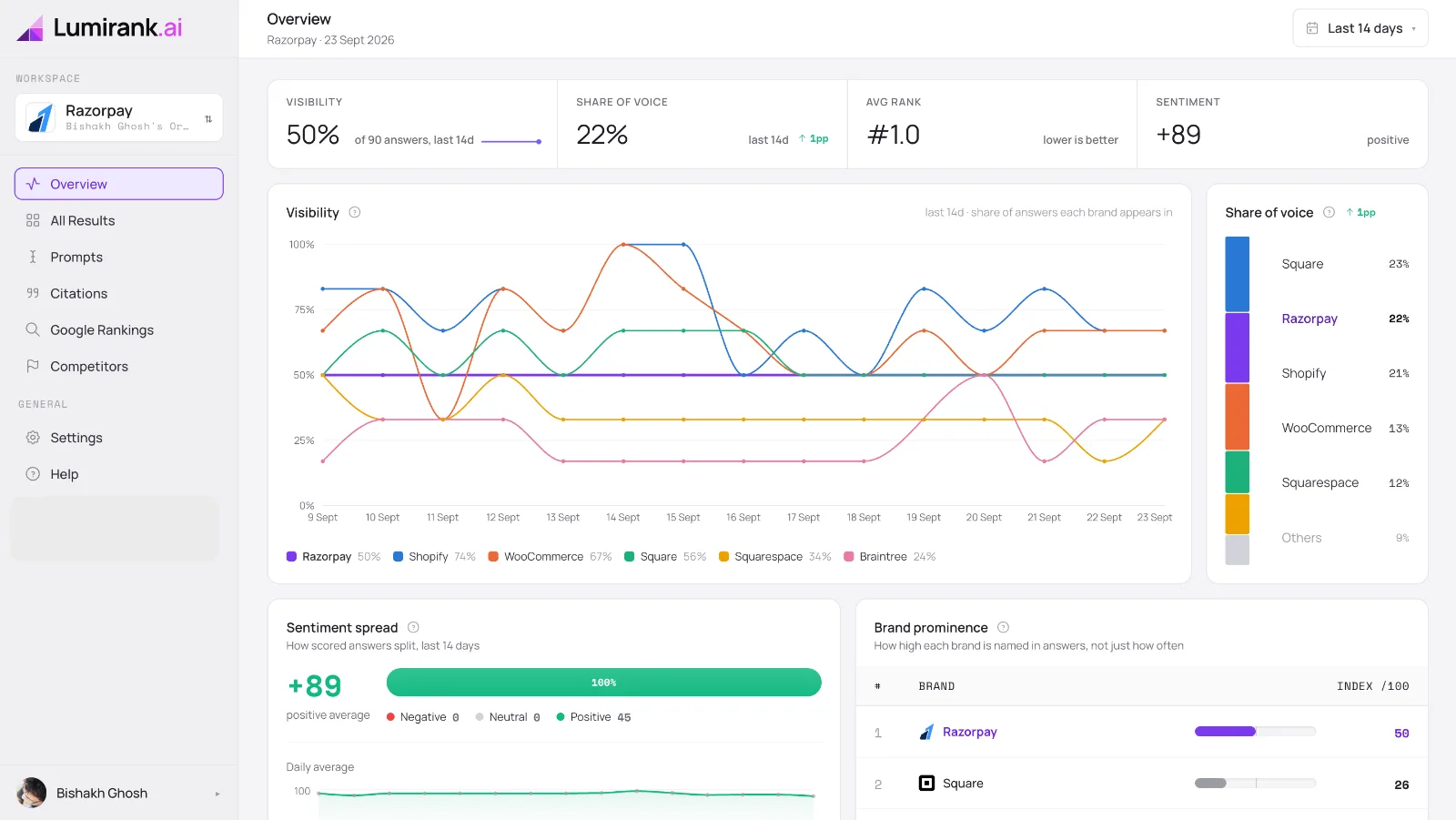The image size is (1456, 820).
Task: Click the Overview pulse icon
Action: [x=33, y=184]
